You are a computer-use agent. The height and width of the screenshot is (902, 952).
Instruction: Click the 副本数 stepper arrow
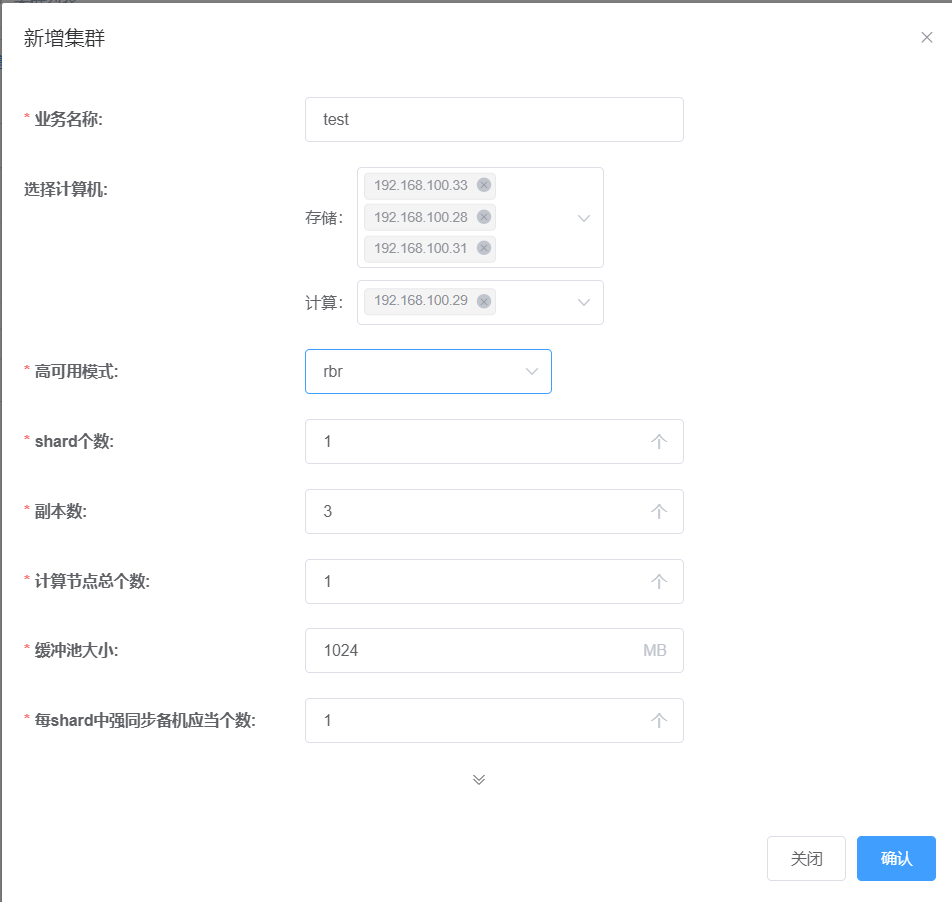tap(659, 512)
